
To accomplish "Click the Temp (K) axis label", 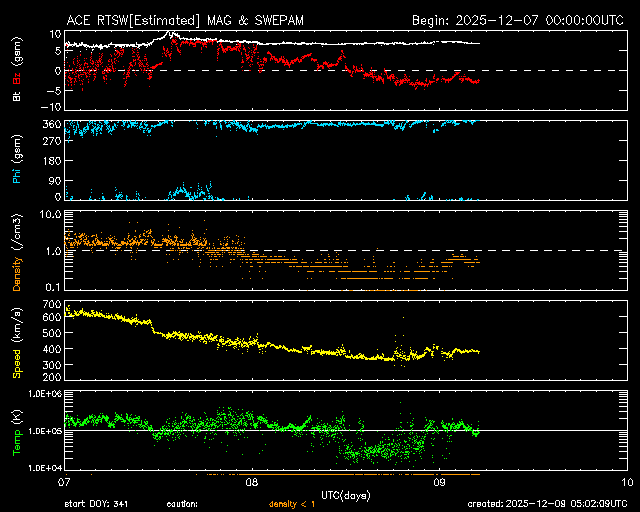I will 18,431.
